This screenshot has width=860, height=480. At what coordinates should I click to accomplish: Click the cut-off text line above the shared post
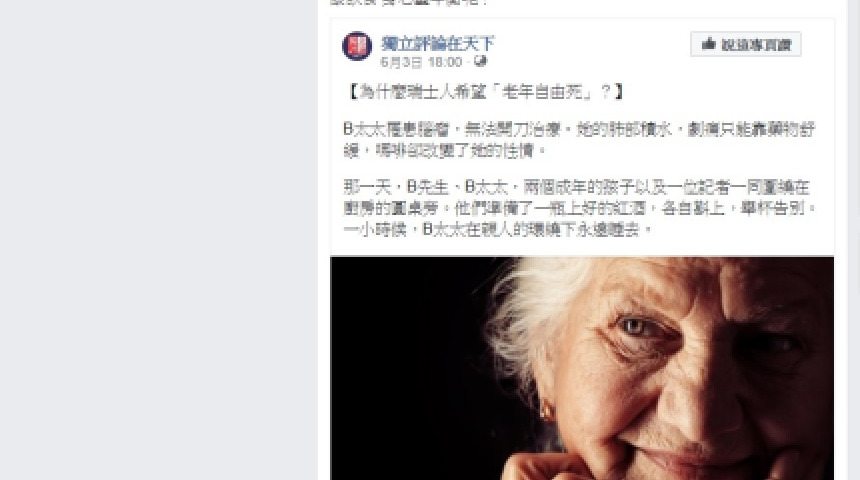tap(409, 3)
